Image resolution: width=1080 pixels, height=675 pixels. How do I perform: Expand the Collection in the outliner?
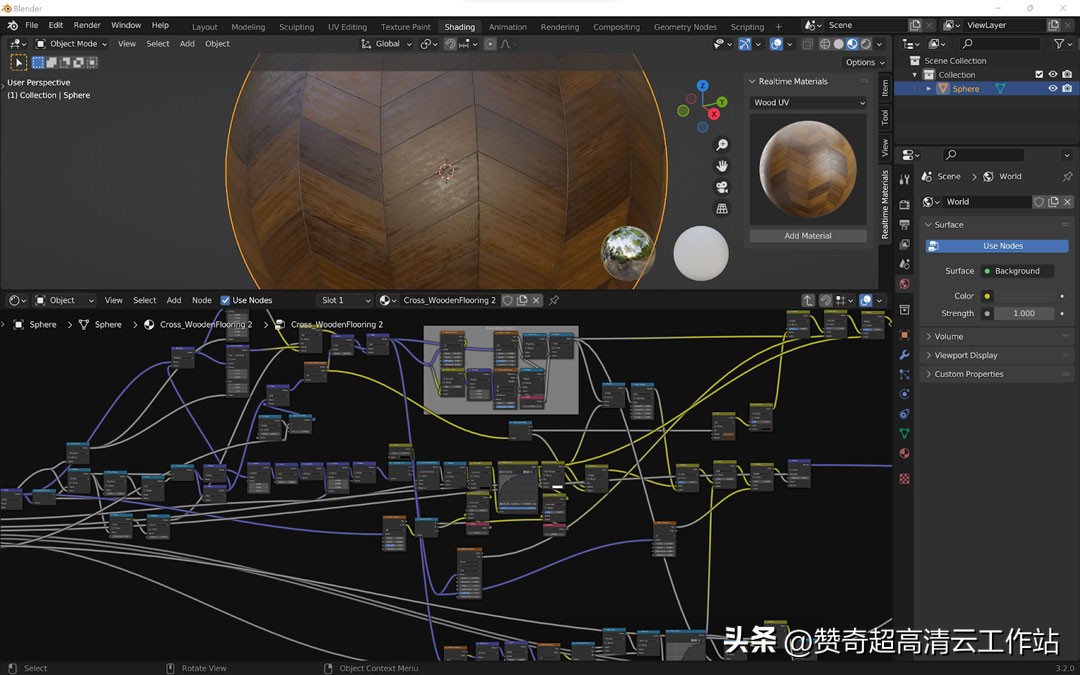click(x=915, y=74)
